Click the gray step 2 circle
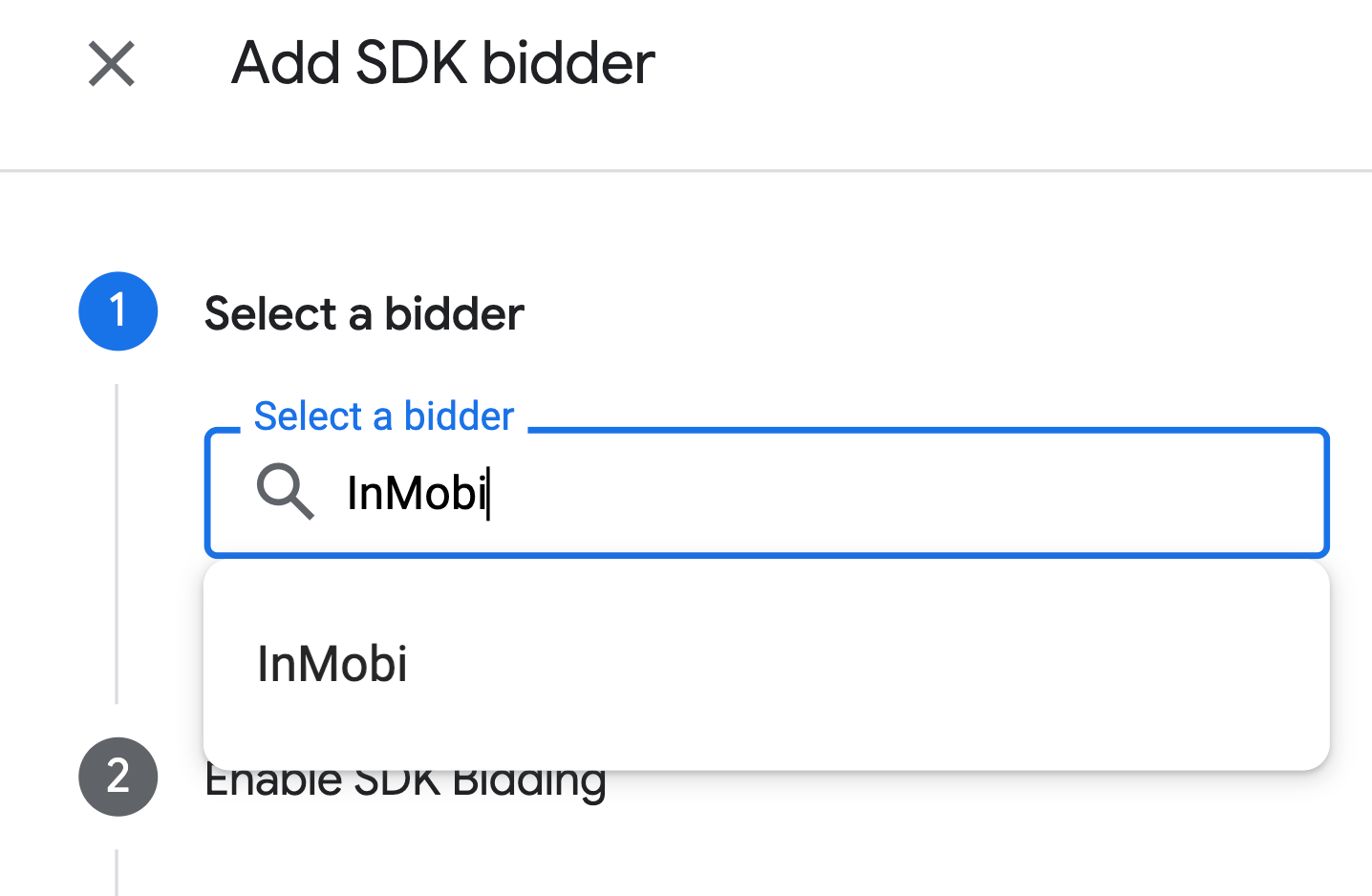This screenshot has width=1372, height=896. (x=118, y=777)
